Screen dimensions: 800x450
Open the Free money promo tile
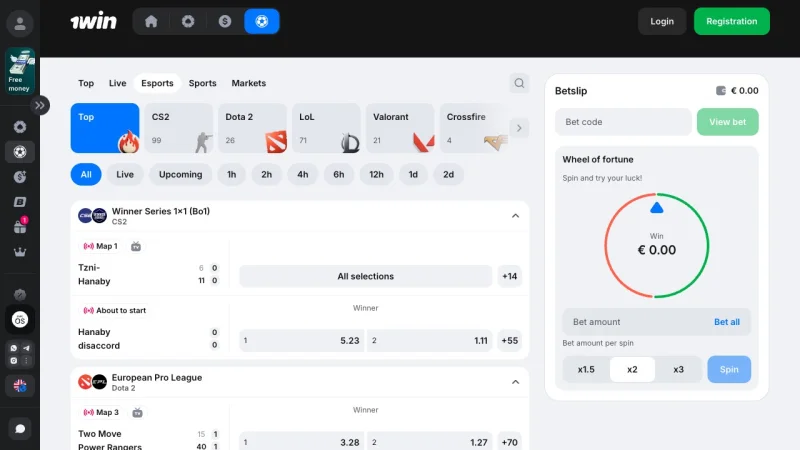point(20,71)
